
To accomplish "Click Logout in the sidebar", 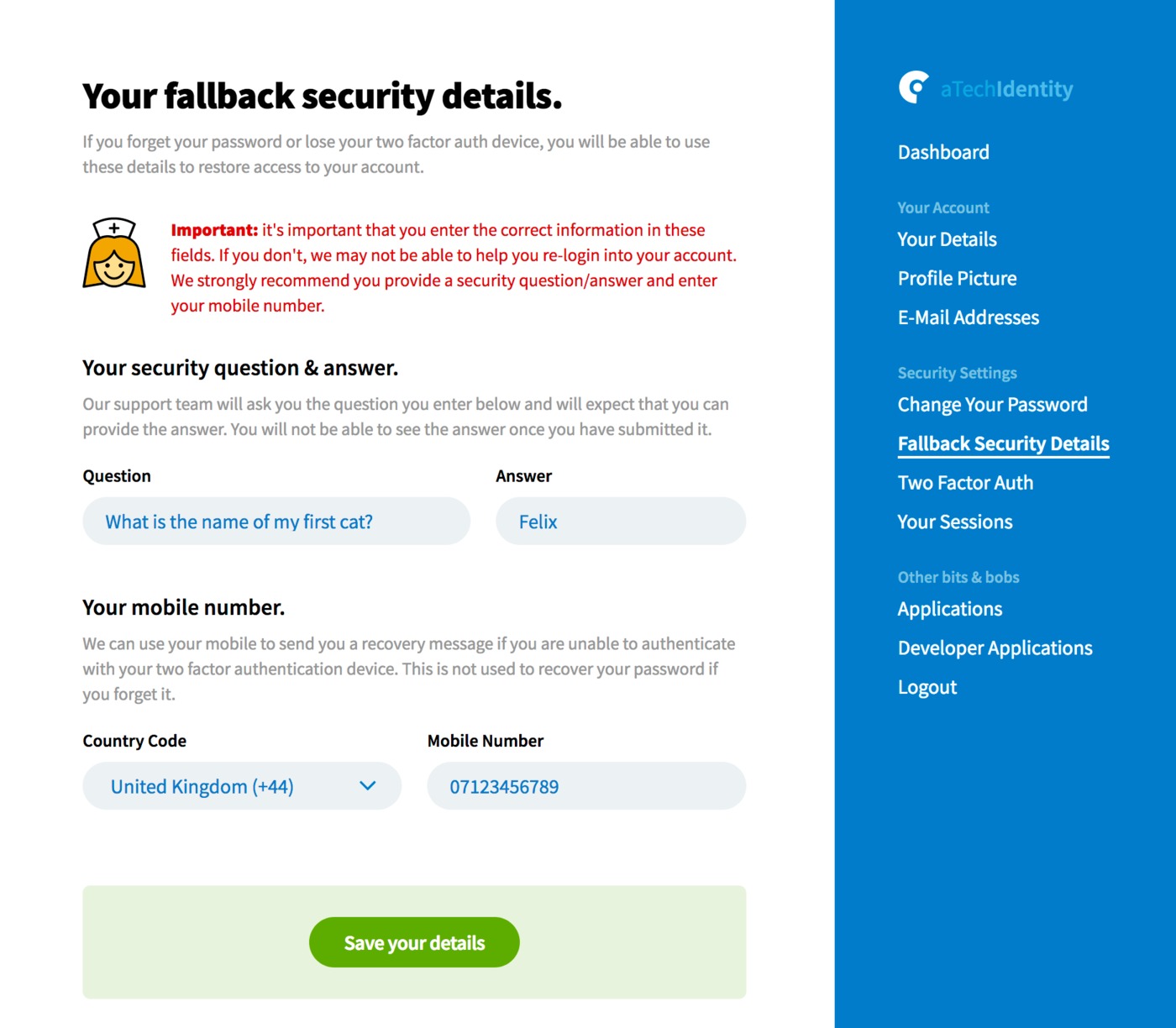I will click(x=927, y=687).
